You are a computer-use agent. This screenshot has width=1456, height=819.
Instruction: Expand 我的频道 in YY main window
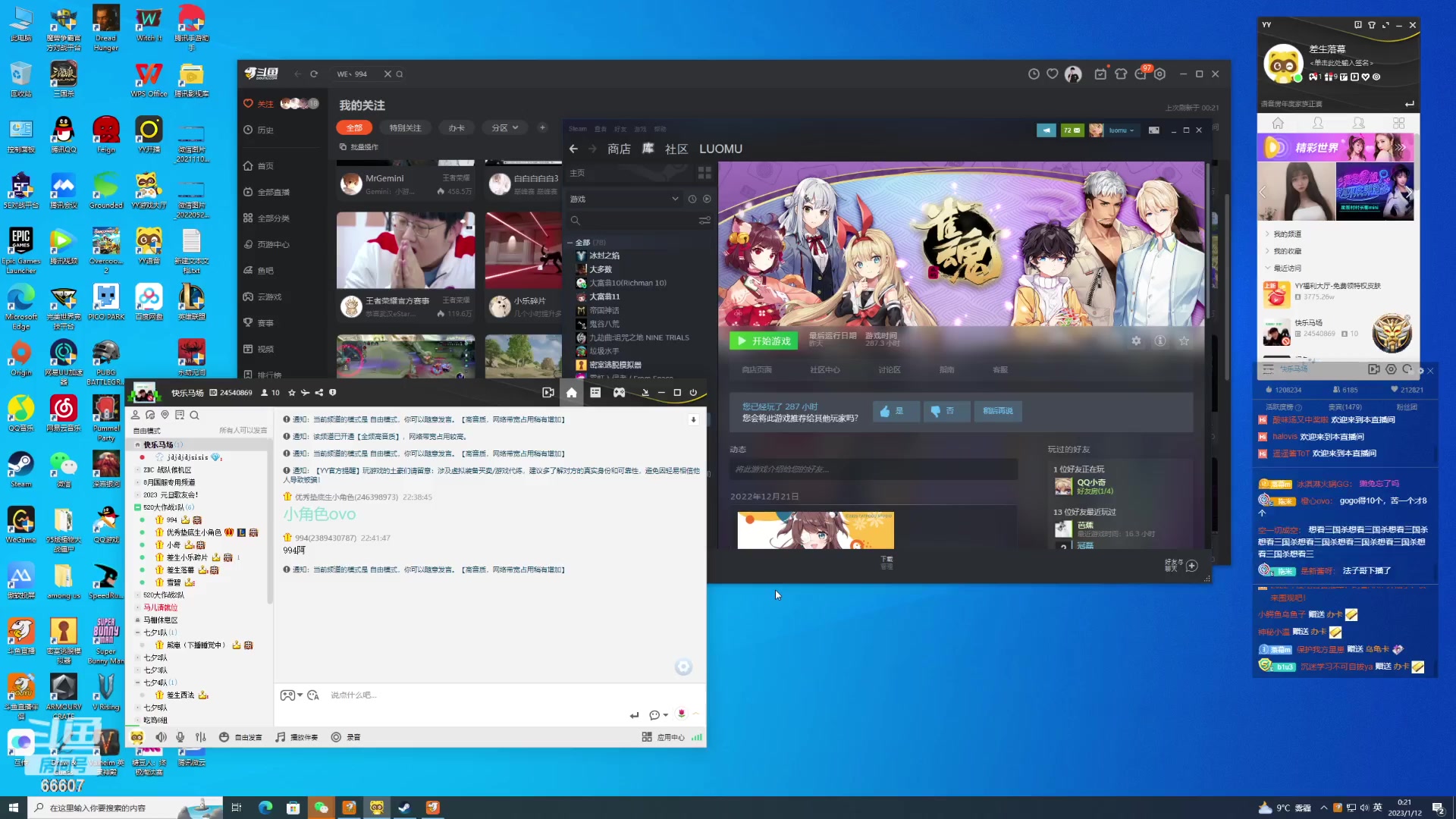[x=1266, y=234]
